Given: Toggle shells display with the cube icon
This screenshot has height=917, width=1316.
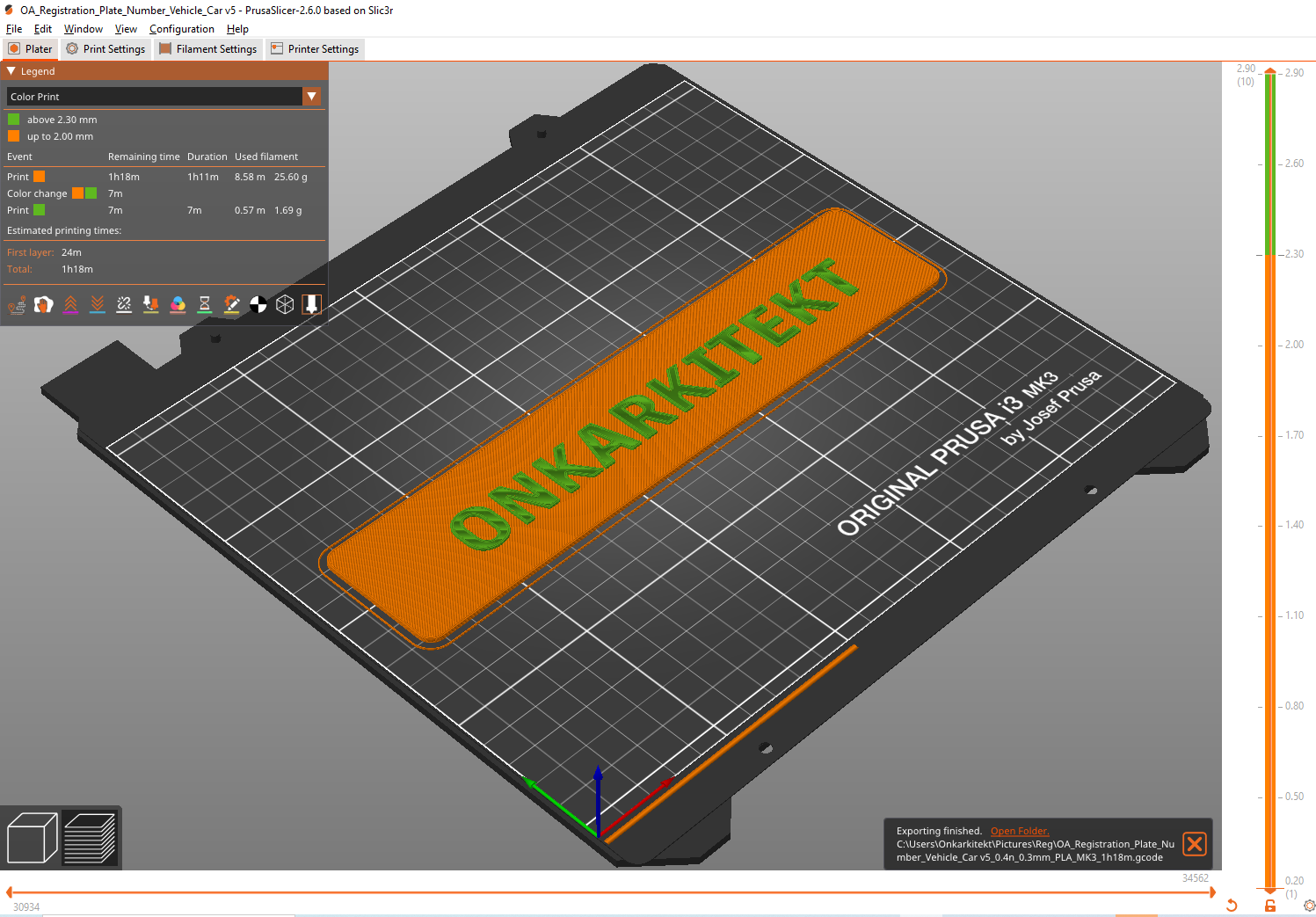Looking at the screenshot, I should 284,304.
